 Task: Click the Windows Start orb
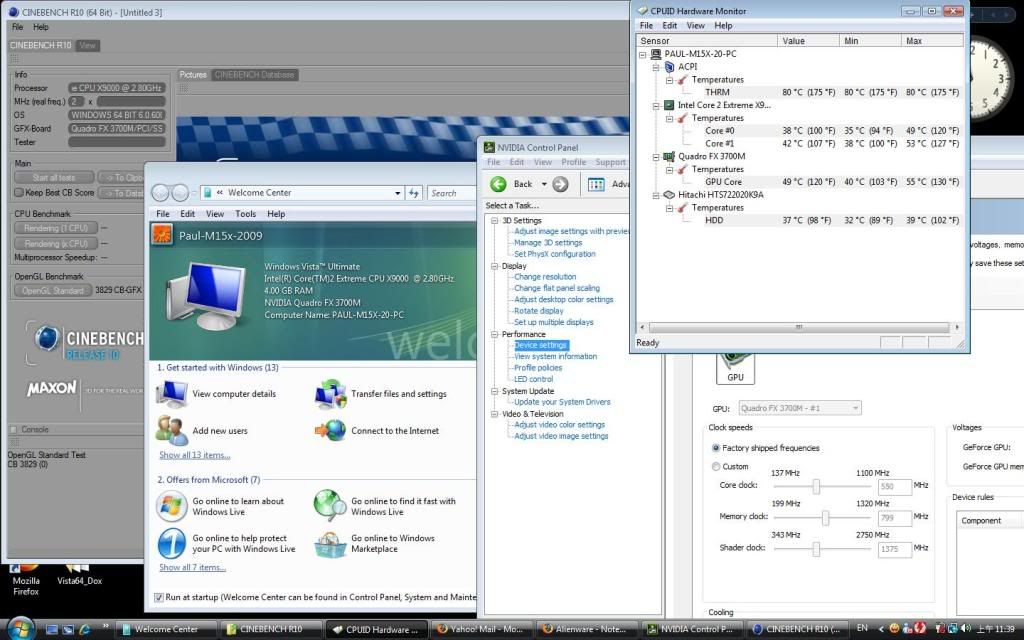point(19,628)
